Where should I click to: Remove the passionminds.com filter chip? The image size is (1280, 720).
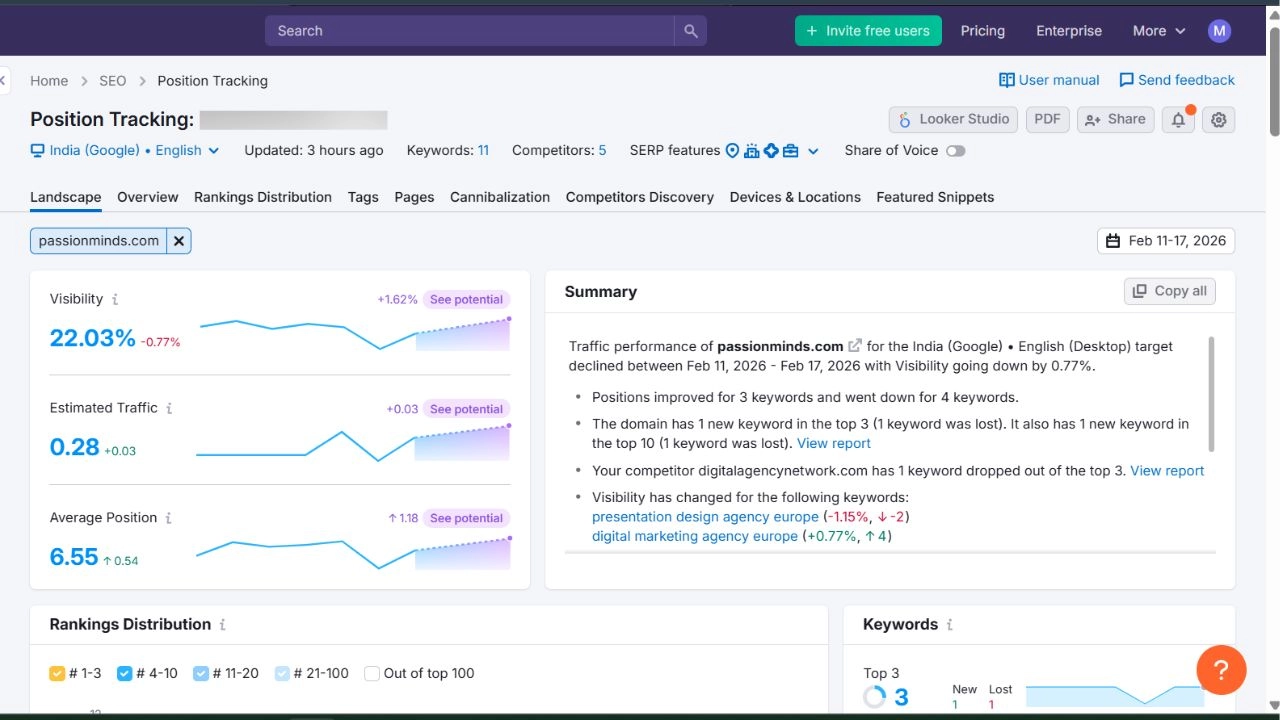pyautogui.click(x=178, y=240)
